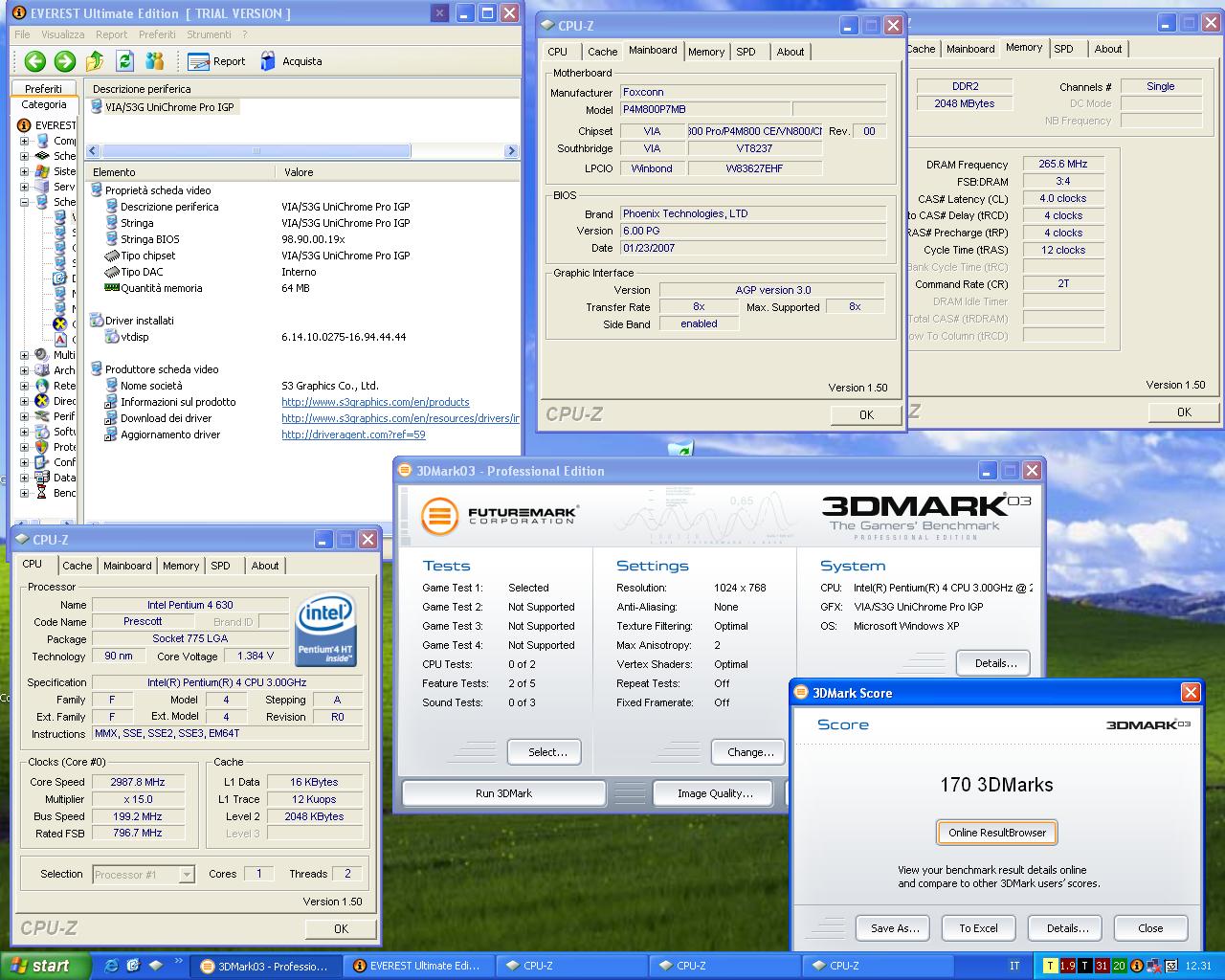Click Save As... in 3DMark Score
This screenshot has width=1225, height=980.
(895, 928)
